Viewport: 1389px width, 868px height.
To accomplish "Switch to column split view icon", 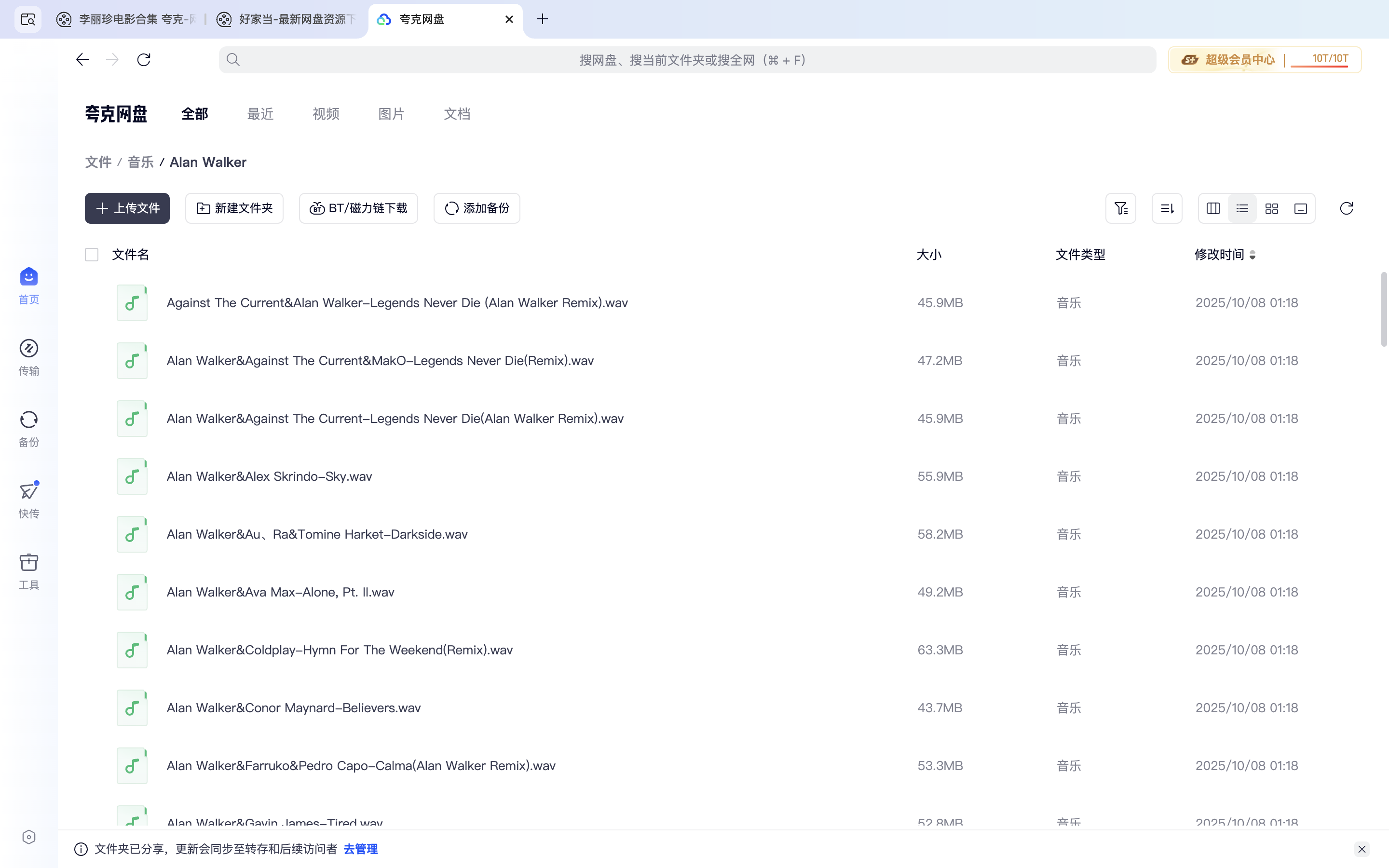I will [1213, 208].
